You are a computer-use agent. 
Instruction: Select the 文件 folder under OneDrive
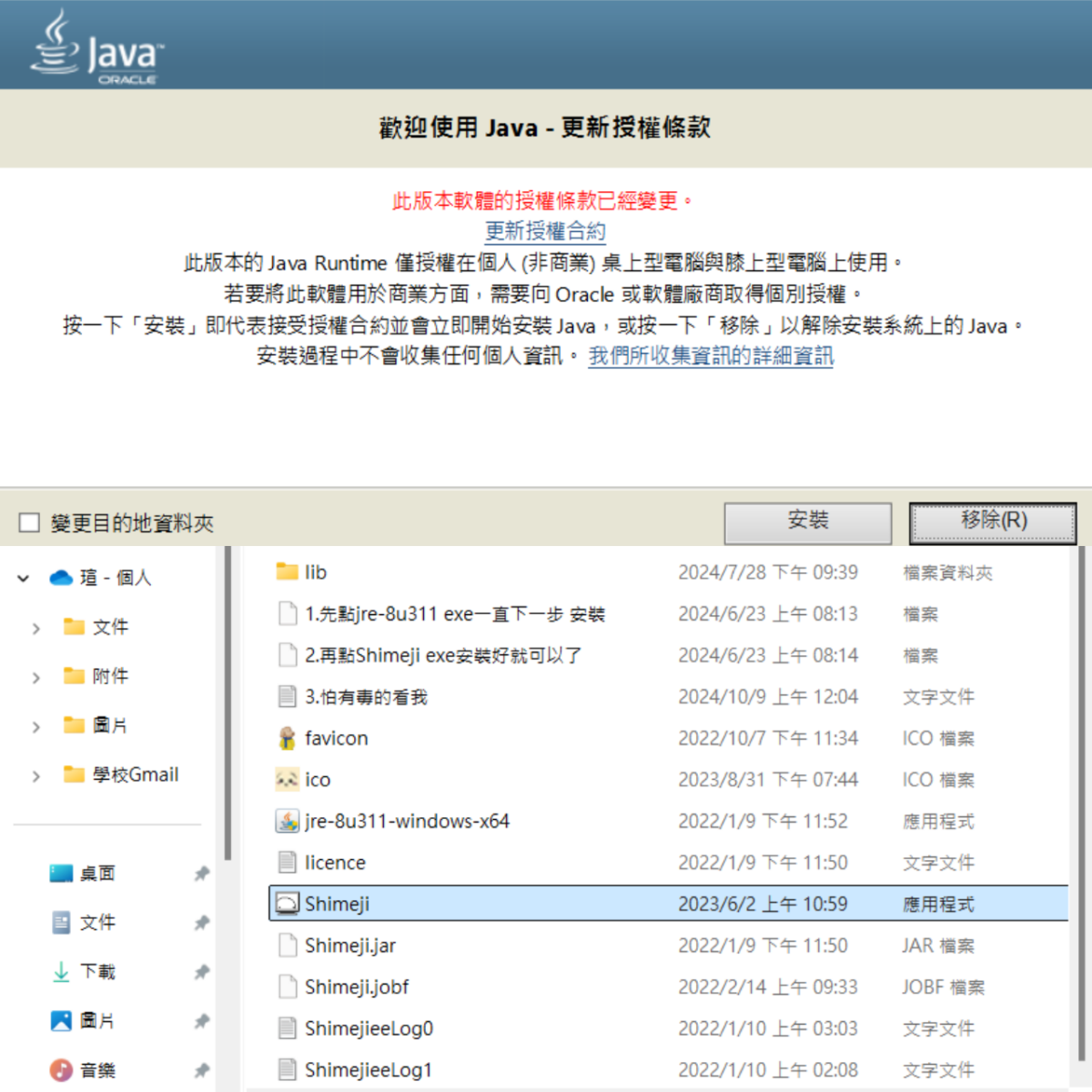pyautogui.click(x=109, y=627)
